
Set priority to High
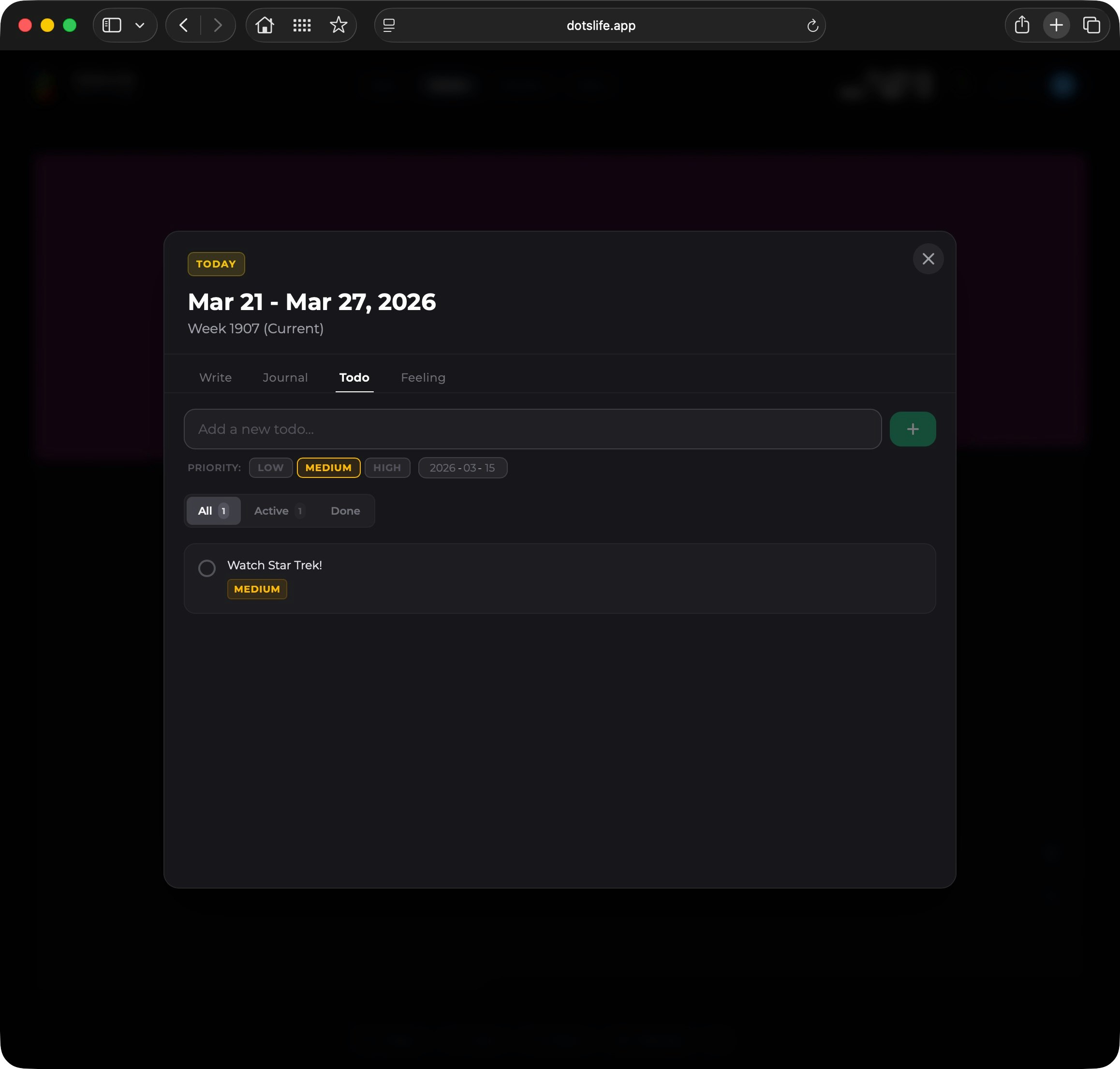(387, 468)
